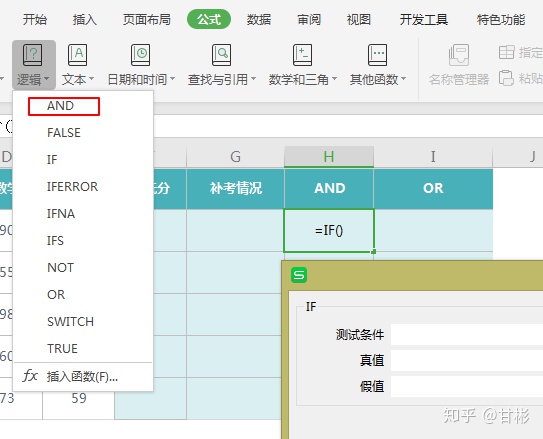Expand the 数学和三角 dropdown arrow
This screenshot has height=439, width=543.
click(x=334, y=79)
